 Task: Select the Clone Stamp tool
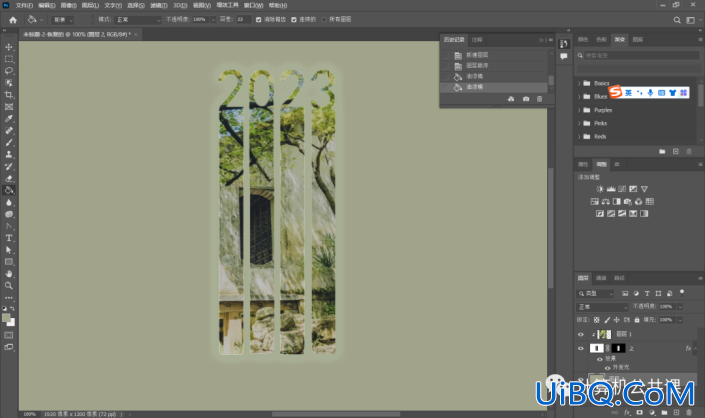pos(9,154)
